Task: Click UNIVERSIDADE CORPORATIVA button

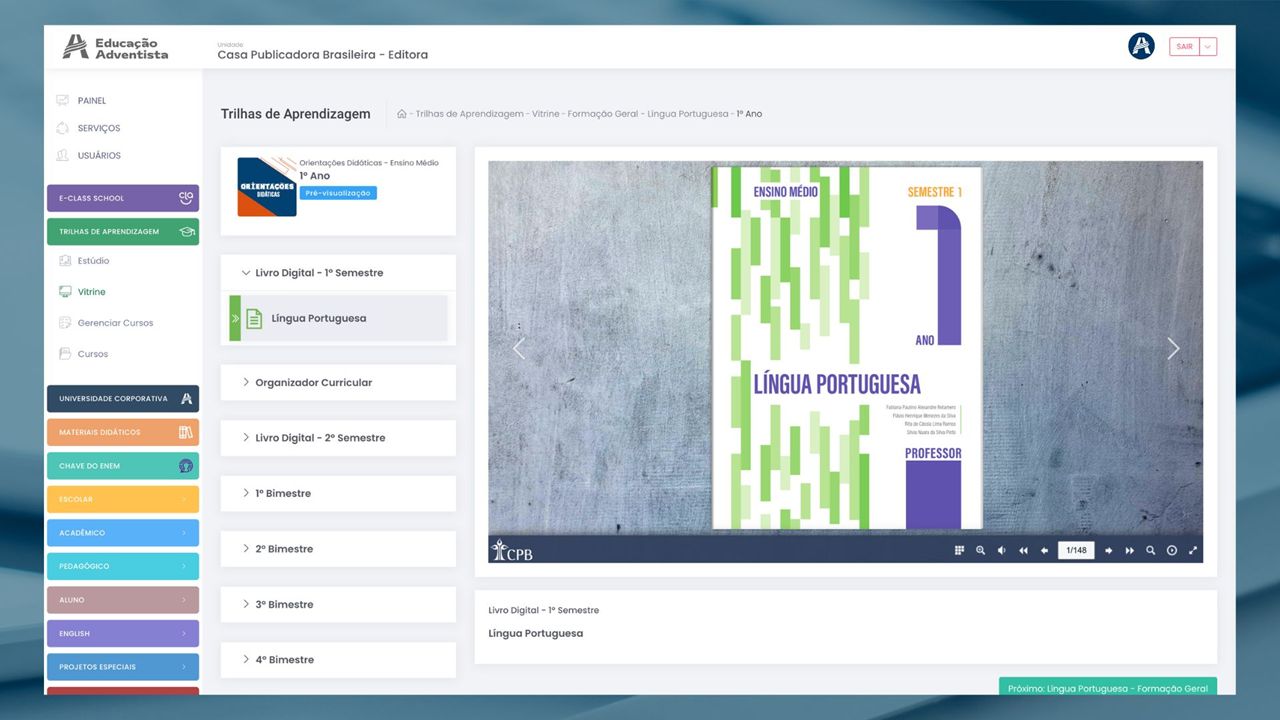Action: coord(123,399)
